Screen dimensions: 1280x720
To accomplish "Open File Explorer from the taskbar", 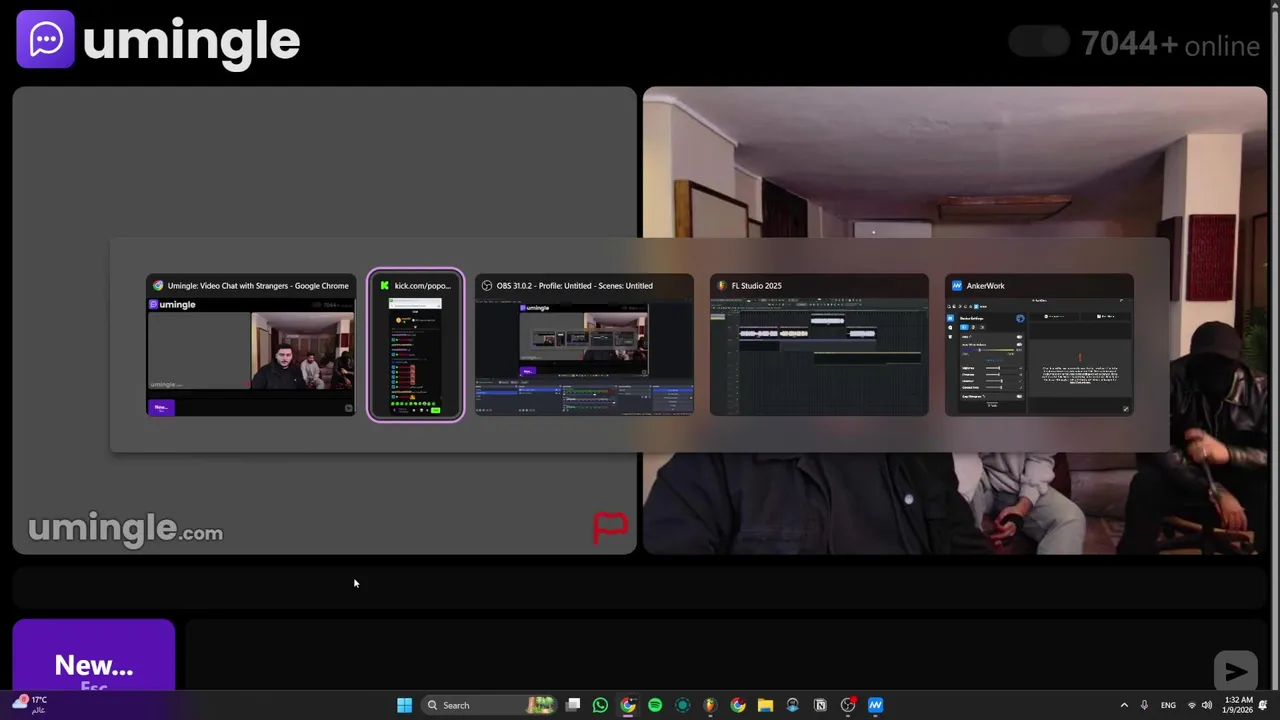I will tap(765, 705).
